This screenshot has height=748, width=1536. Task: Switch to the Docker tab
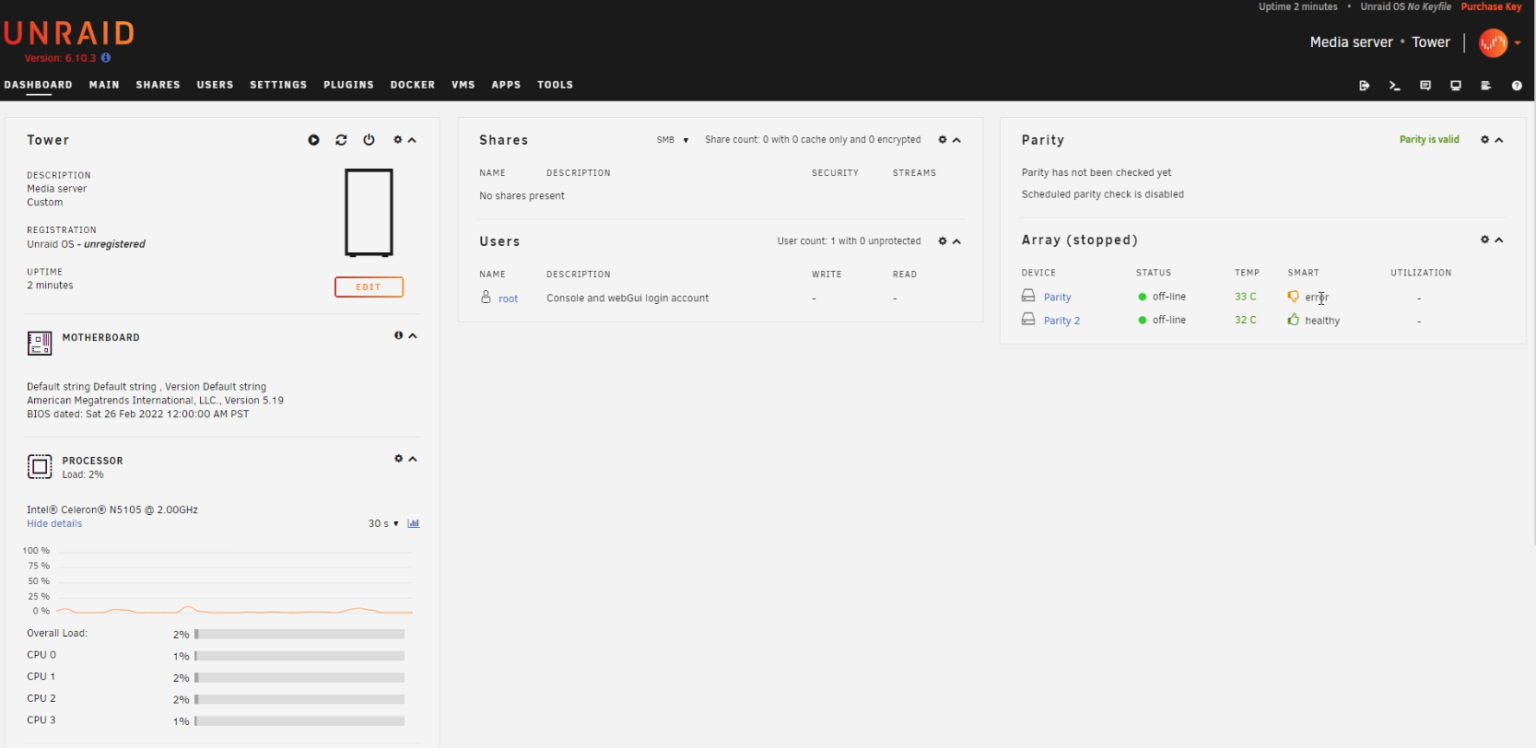[x=412, y=85]
